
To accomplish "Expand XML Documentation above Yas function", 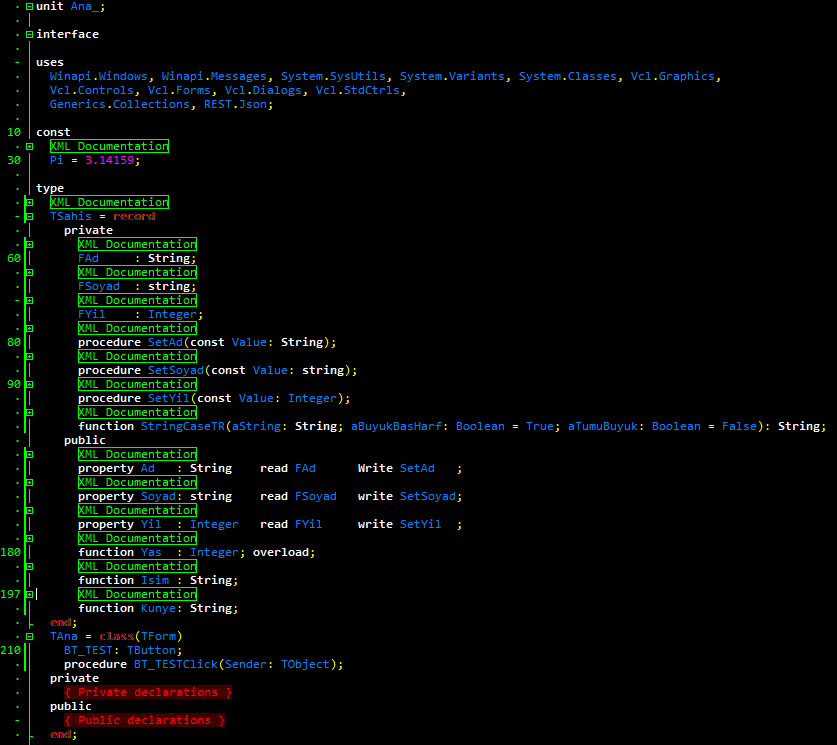I will 30,538.
